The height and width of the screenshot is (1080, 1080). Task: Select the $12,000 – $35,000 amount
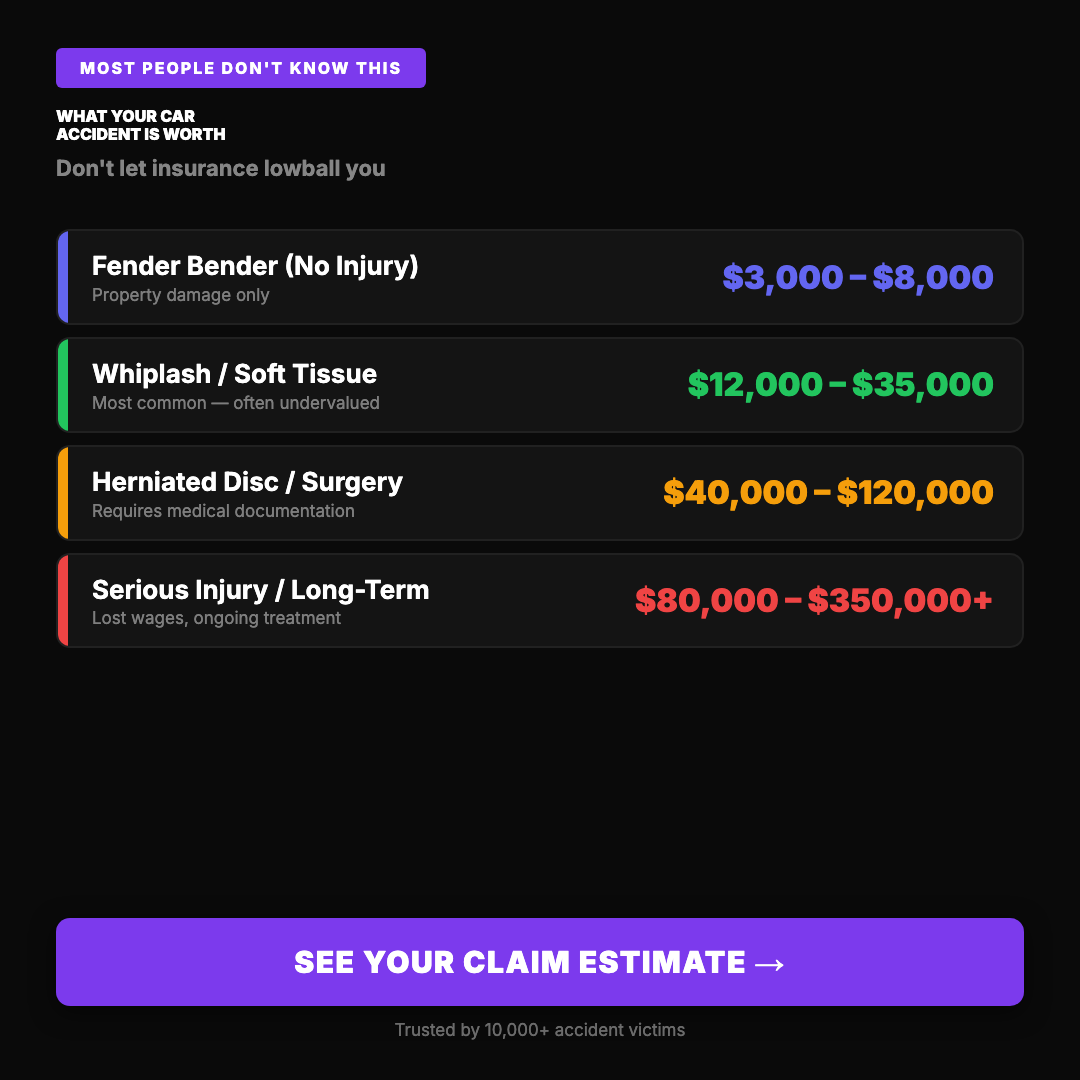(x=840, y=385)
